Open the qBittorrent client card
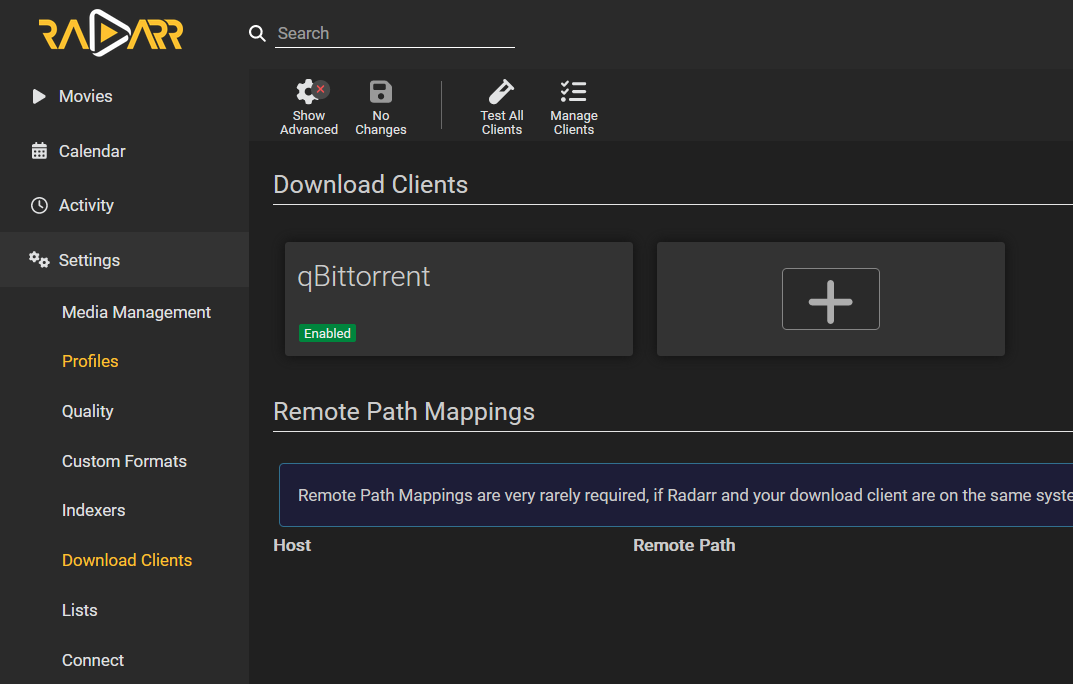Screen dimensions: 1073x684 pos(458,298)
